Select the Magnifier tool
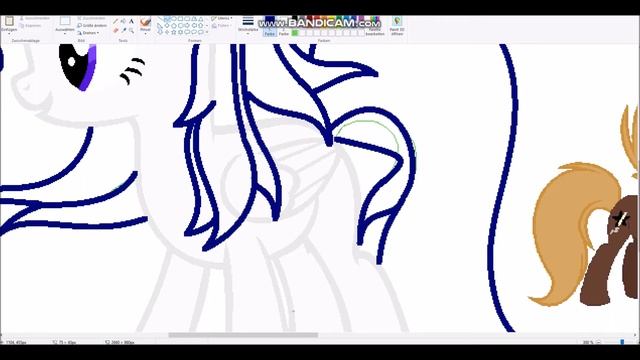 [132, 30]
